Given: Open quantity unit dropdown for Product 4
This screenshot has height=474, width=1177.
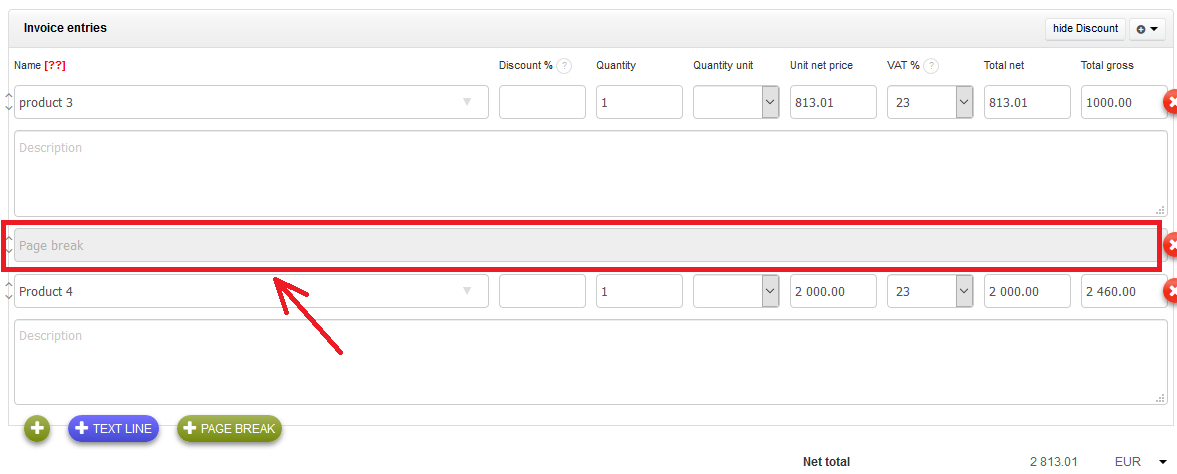Looking at the screenshot, I should tap(770, 291).
